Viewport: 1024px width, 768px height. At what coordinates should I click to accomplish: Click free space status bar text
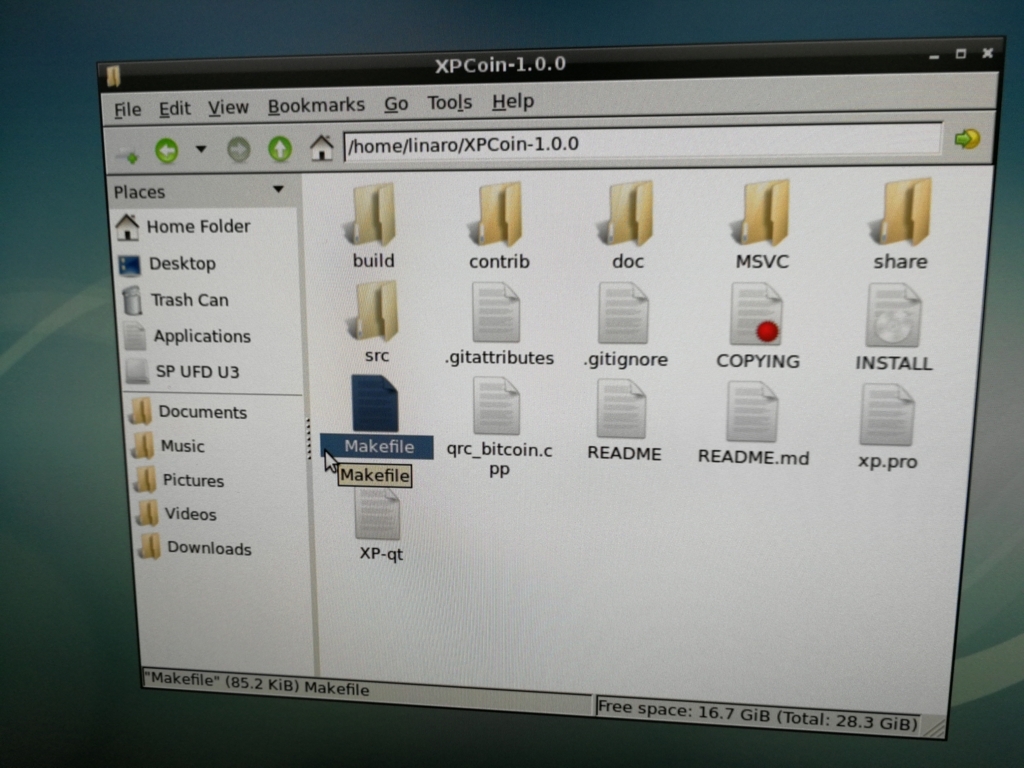click(758, 715)
